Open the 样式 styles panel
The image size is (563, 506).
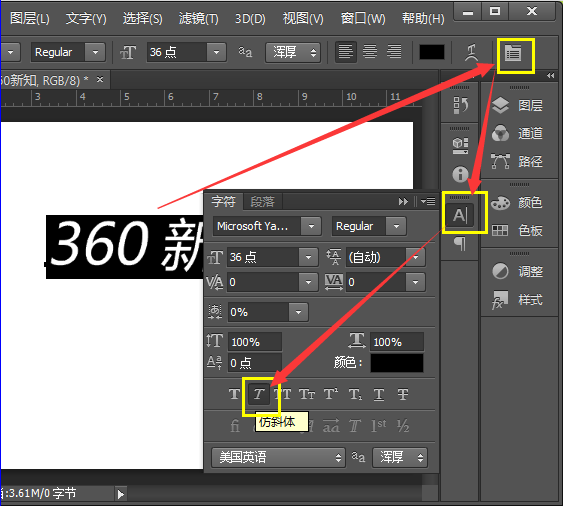point(517,300)
